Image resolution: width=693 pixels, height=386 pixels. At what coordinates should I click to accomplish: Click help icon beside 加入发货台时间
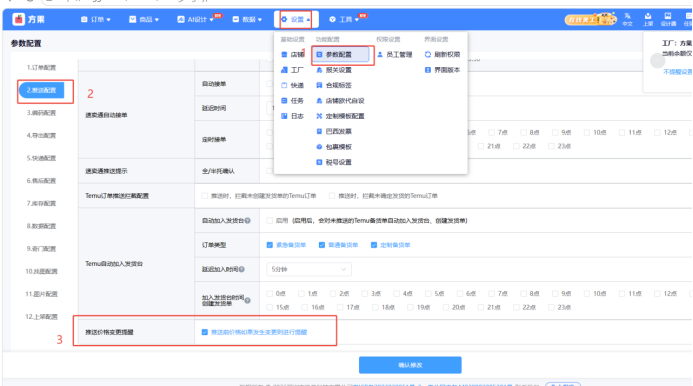point(248,300)
